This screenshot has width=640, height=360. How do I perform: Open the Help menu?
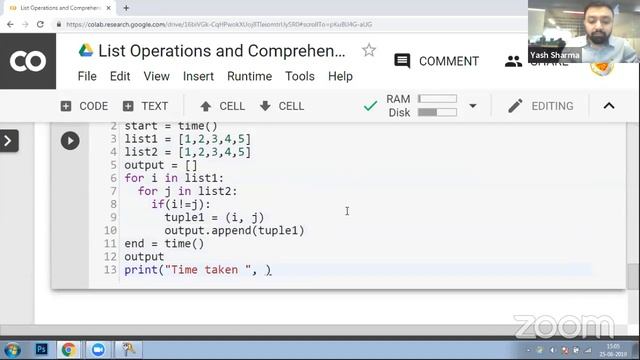[x=340, y=76]
